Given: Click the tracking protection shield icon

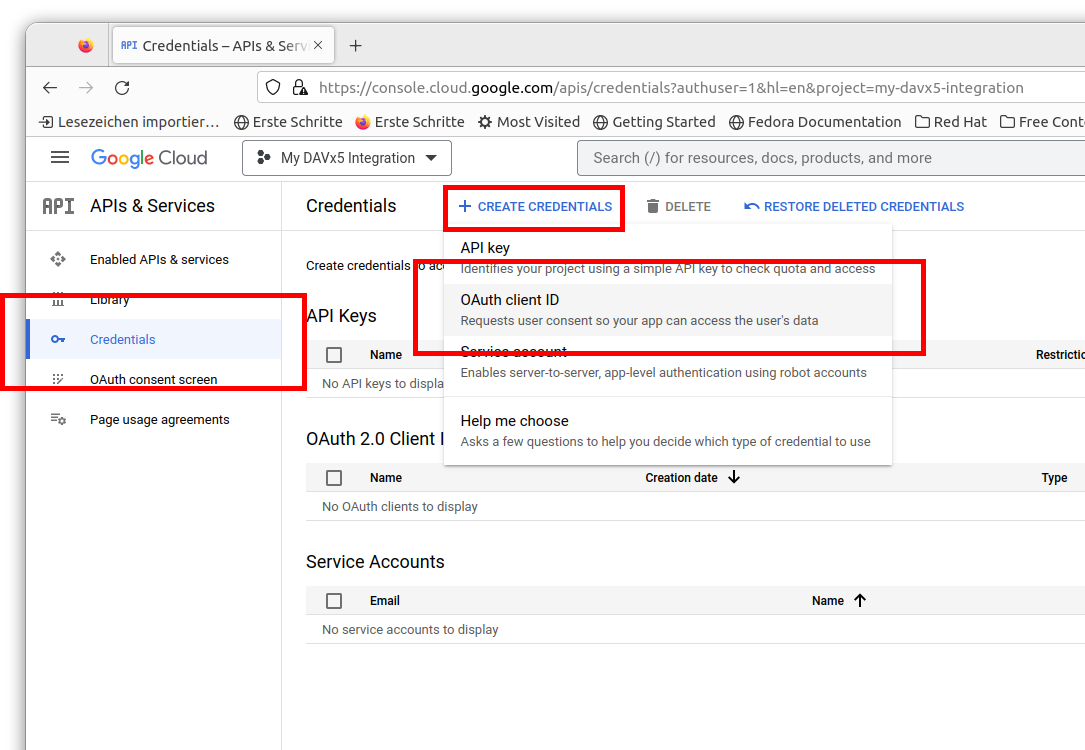Looking at the screenshot, I should [x=273, y=87].
